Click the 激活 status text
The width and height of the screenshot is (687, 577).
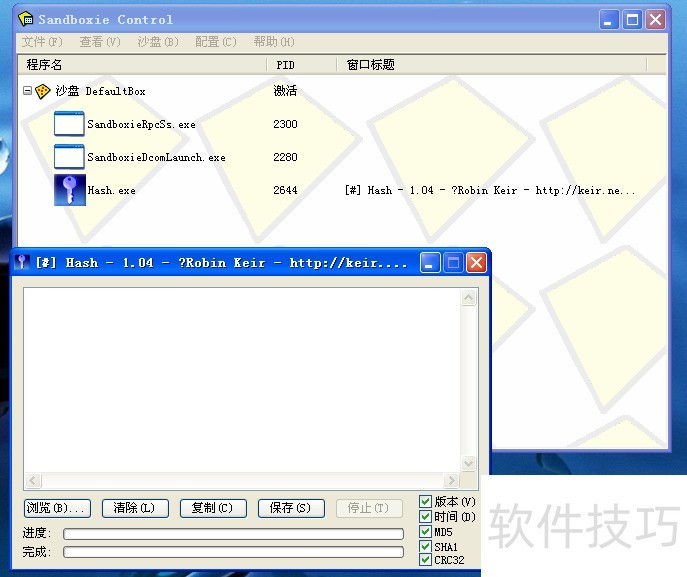coord(285,91)
